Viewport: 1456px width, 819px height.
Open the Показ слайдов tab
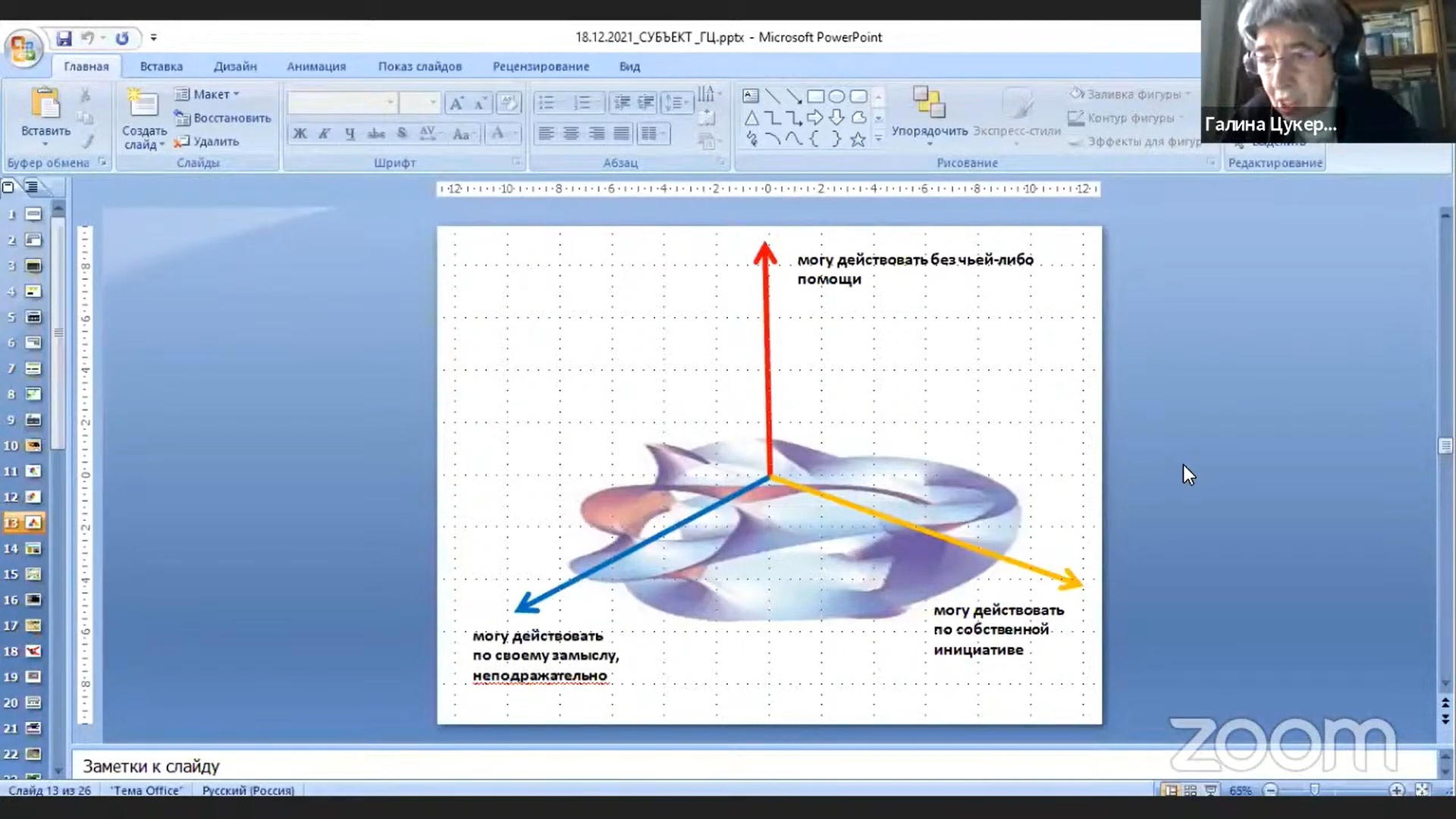coord(419,67)
